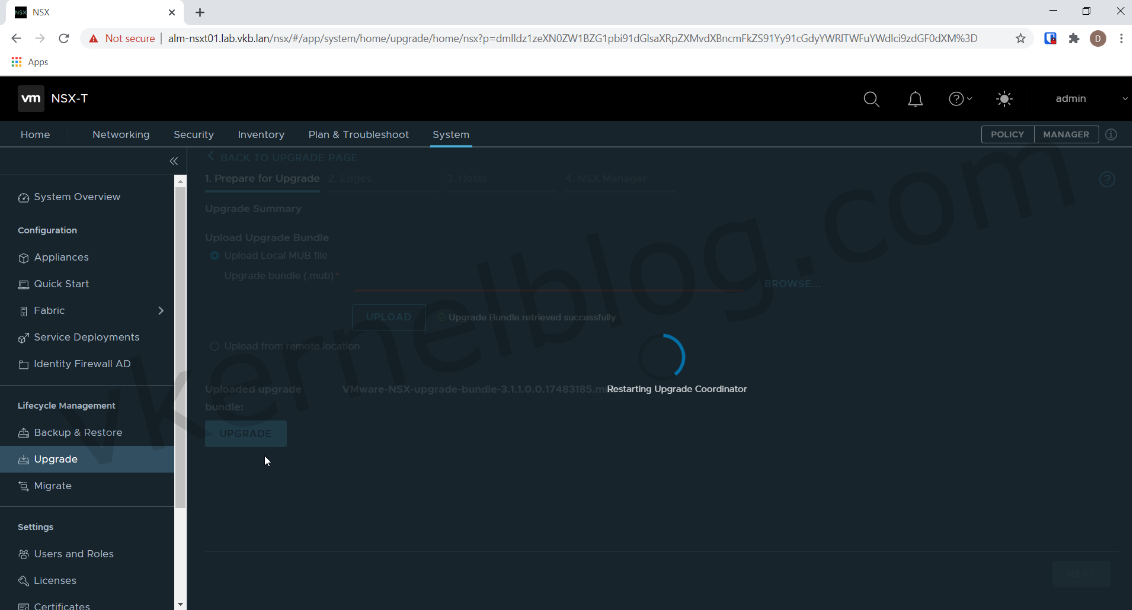Viewport: 1132px width, 610px height.
Task: Toggle the dark mode sun icon
Action: pyautogui.click(x=1004, y=98)
